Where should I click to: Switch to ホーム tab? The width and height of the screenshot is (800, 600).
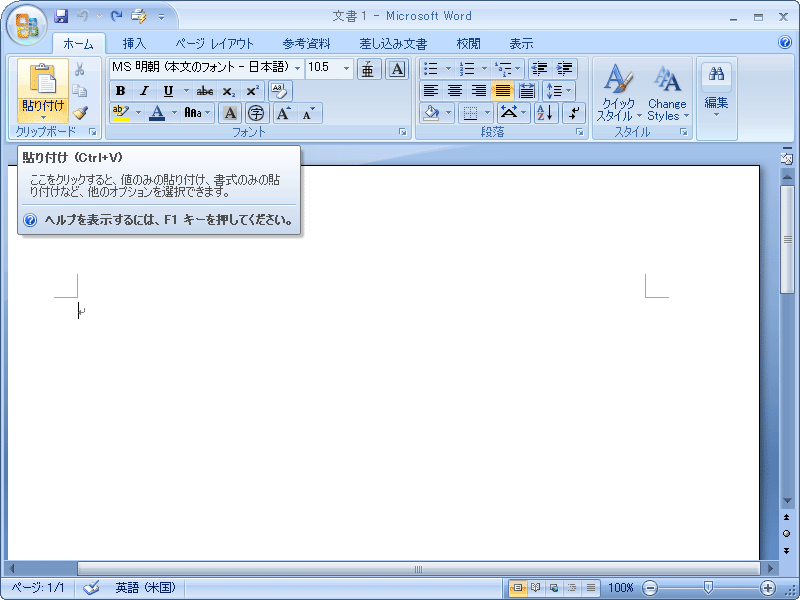(x=79, y=44)
